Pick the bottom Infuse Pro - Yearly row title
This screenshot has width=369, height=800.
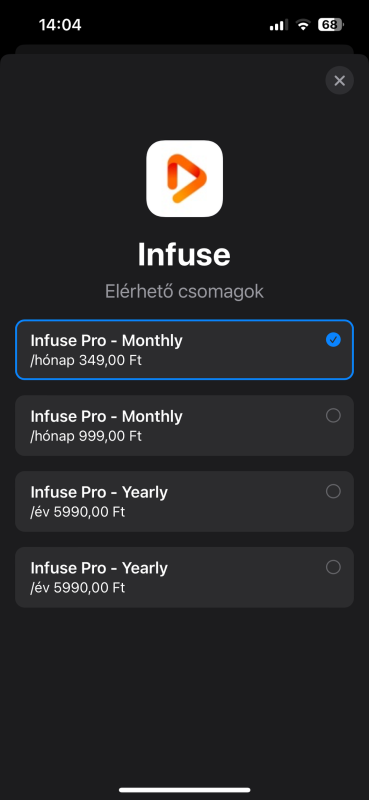[x=99, y=568]
